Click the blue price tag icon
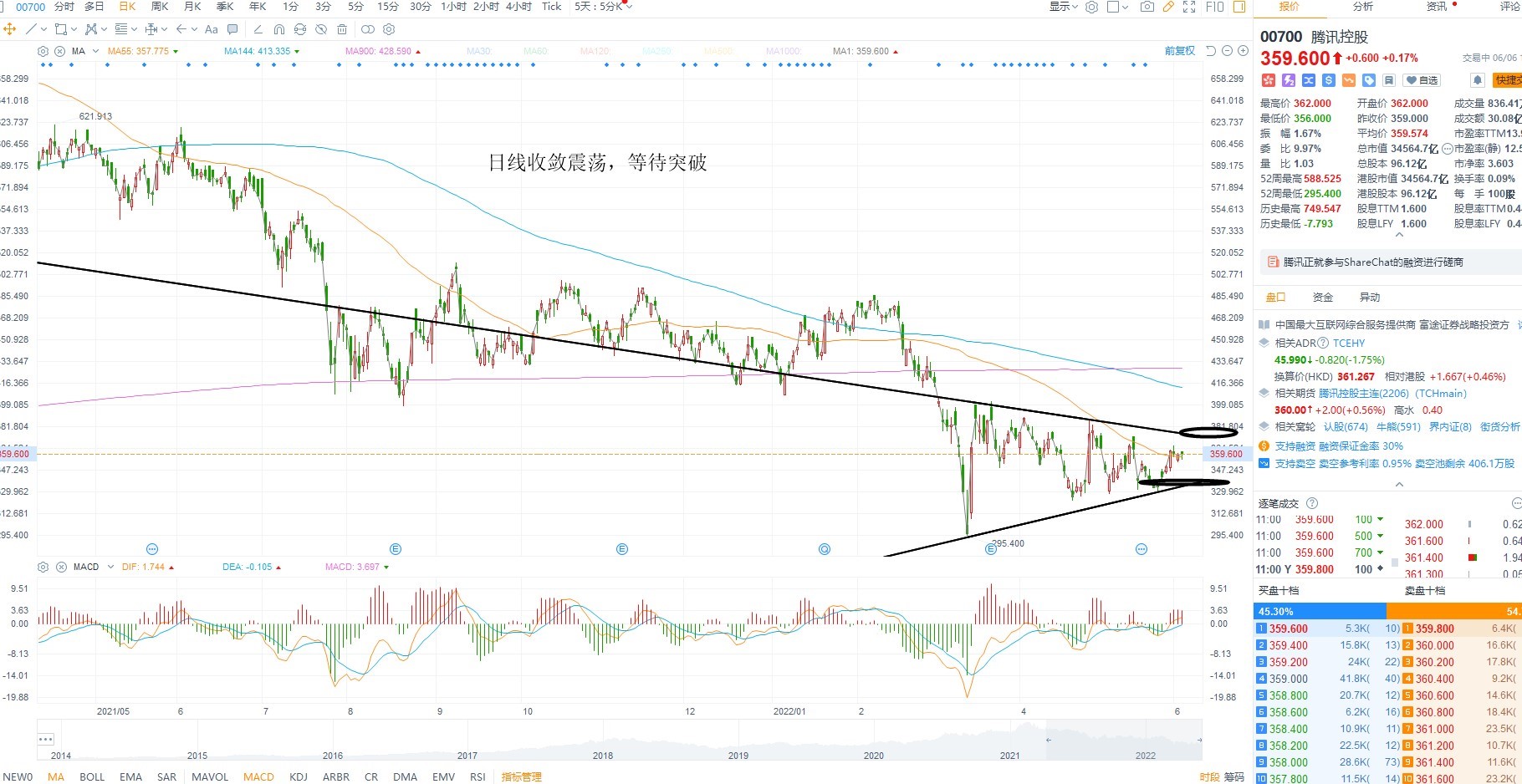The height and width of the screenshot is (784, 1522). pyautogui.click(x=1369, y=80)
